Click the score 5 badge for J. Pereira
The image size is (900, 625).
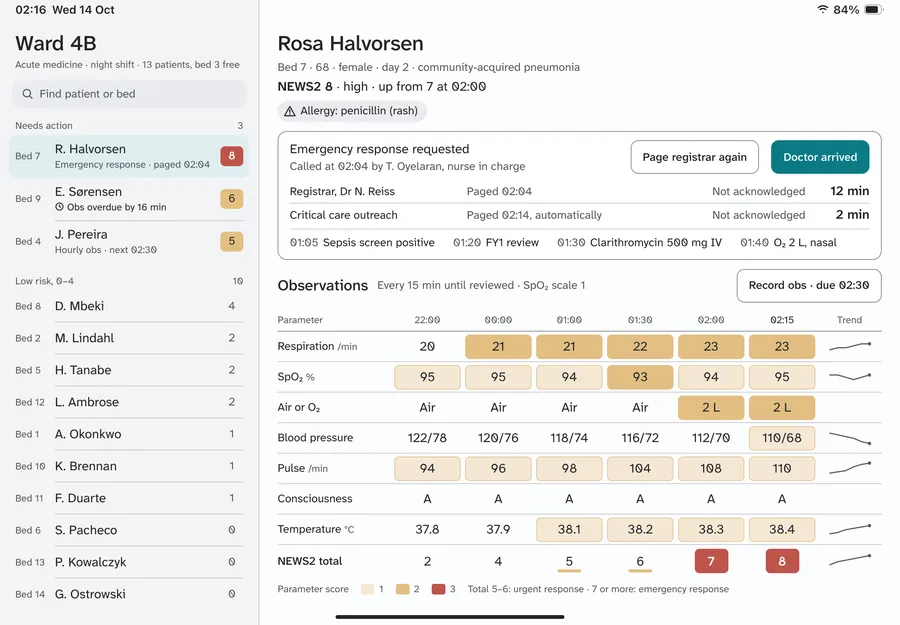click(x=232, y=241)
